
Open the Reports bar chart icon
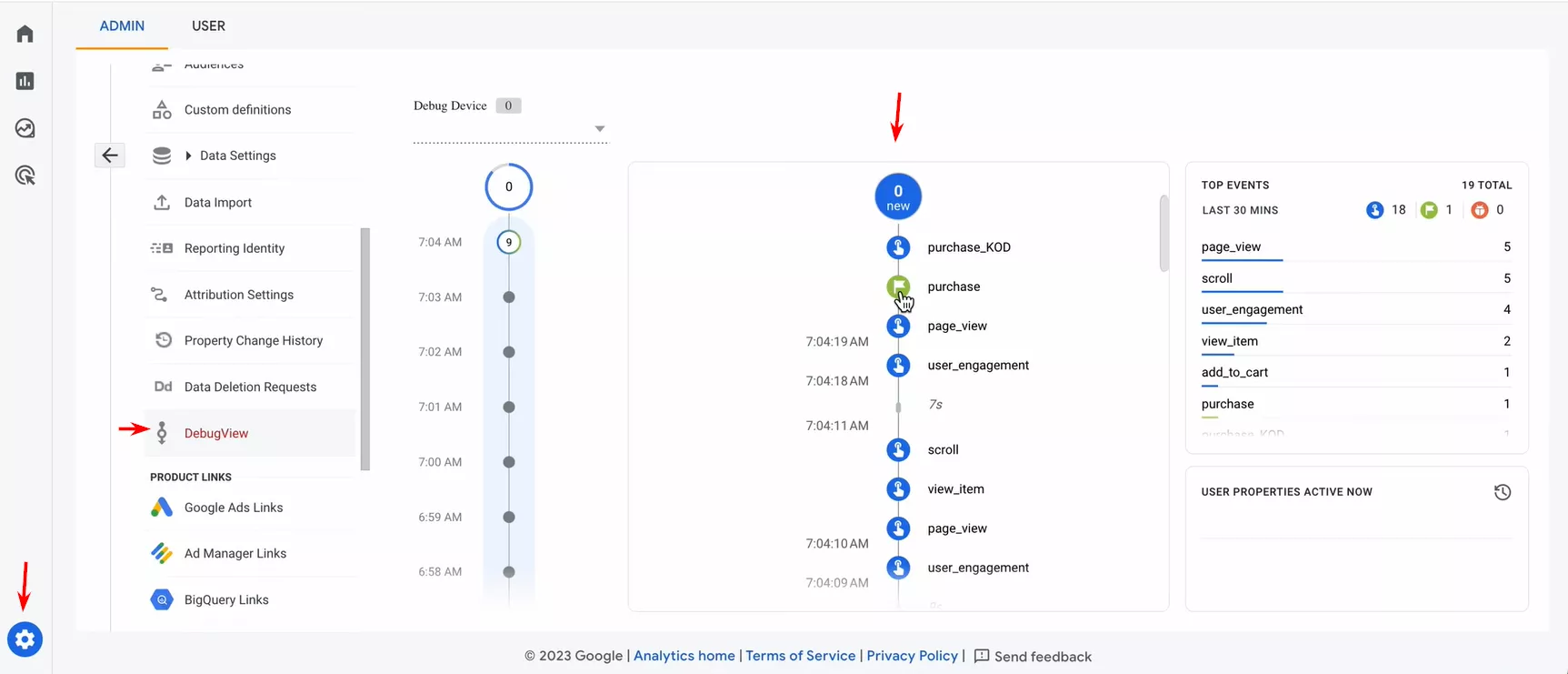tap(25, 81)
